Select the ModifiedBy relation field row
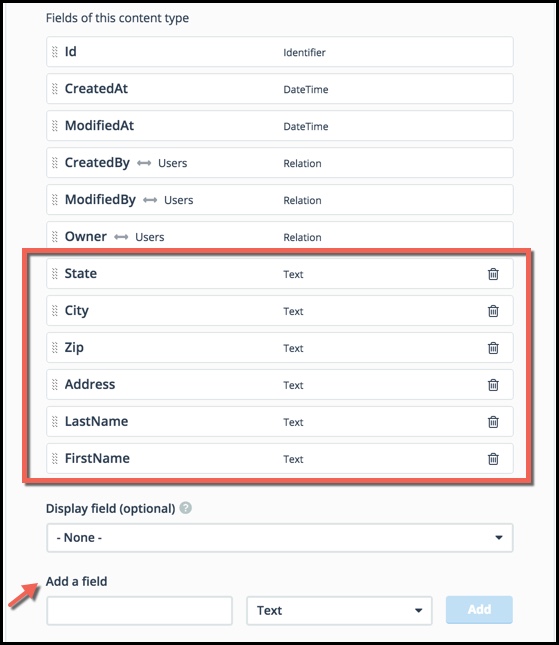The height and width of the screenshot is (645, 559). coord(280,200)
